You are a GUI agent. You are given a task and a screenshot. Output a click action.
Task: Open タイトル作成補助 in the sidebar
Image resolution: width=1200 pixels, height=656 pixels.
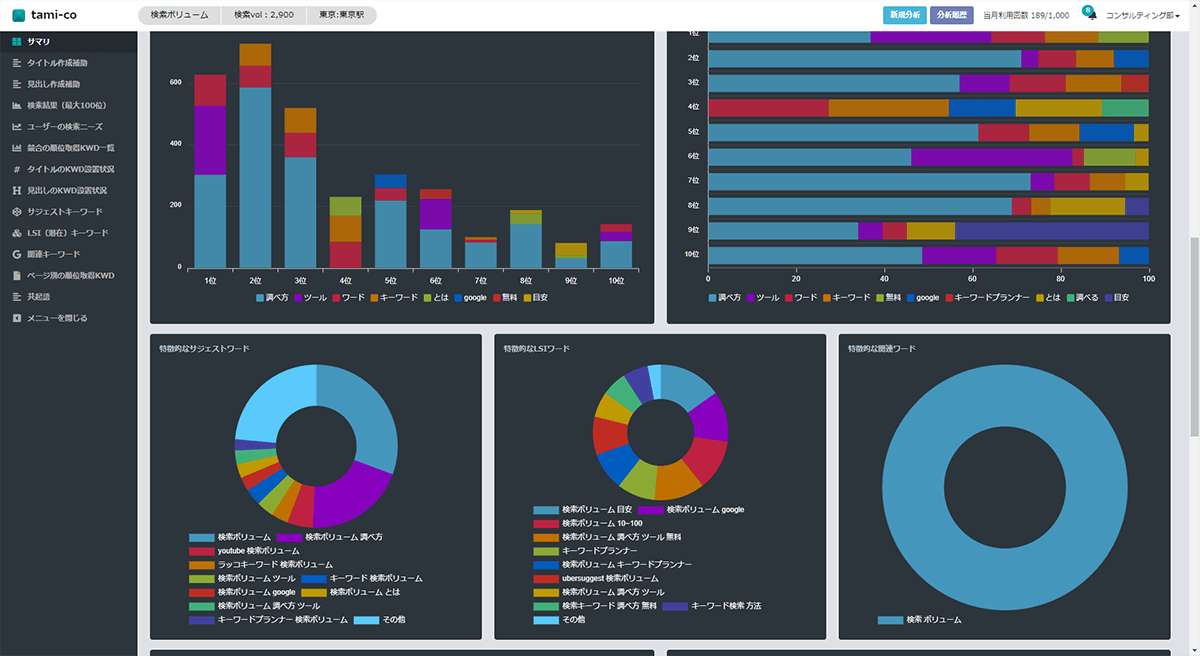[63, 63]
